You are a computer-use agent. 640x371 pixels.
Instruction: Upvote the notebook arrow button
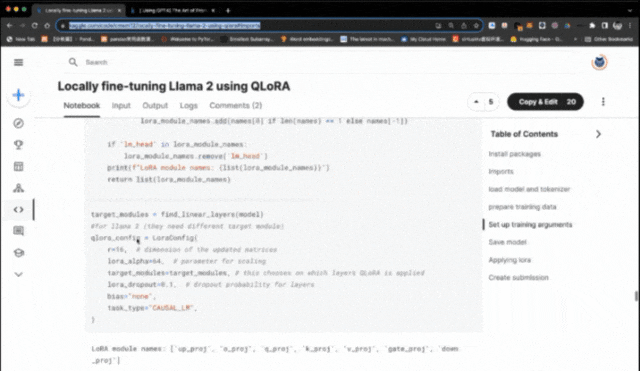click(476, 102)
